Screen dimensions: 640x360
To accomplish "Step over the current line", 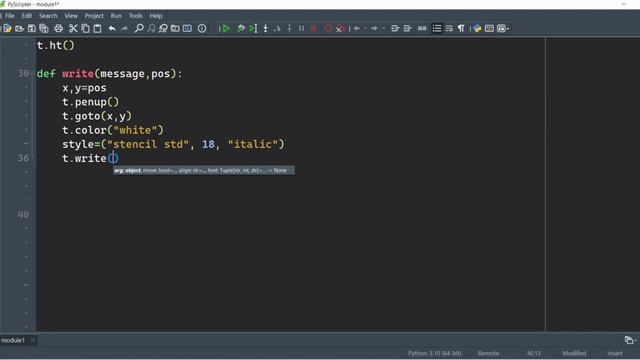I will tap(277, 29).
